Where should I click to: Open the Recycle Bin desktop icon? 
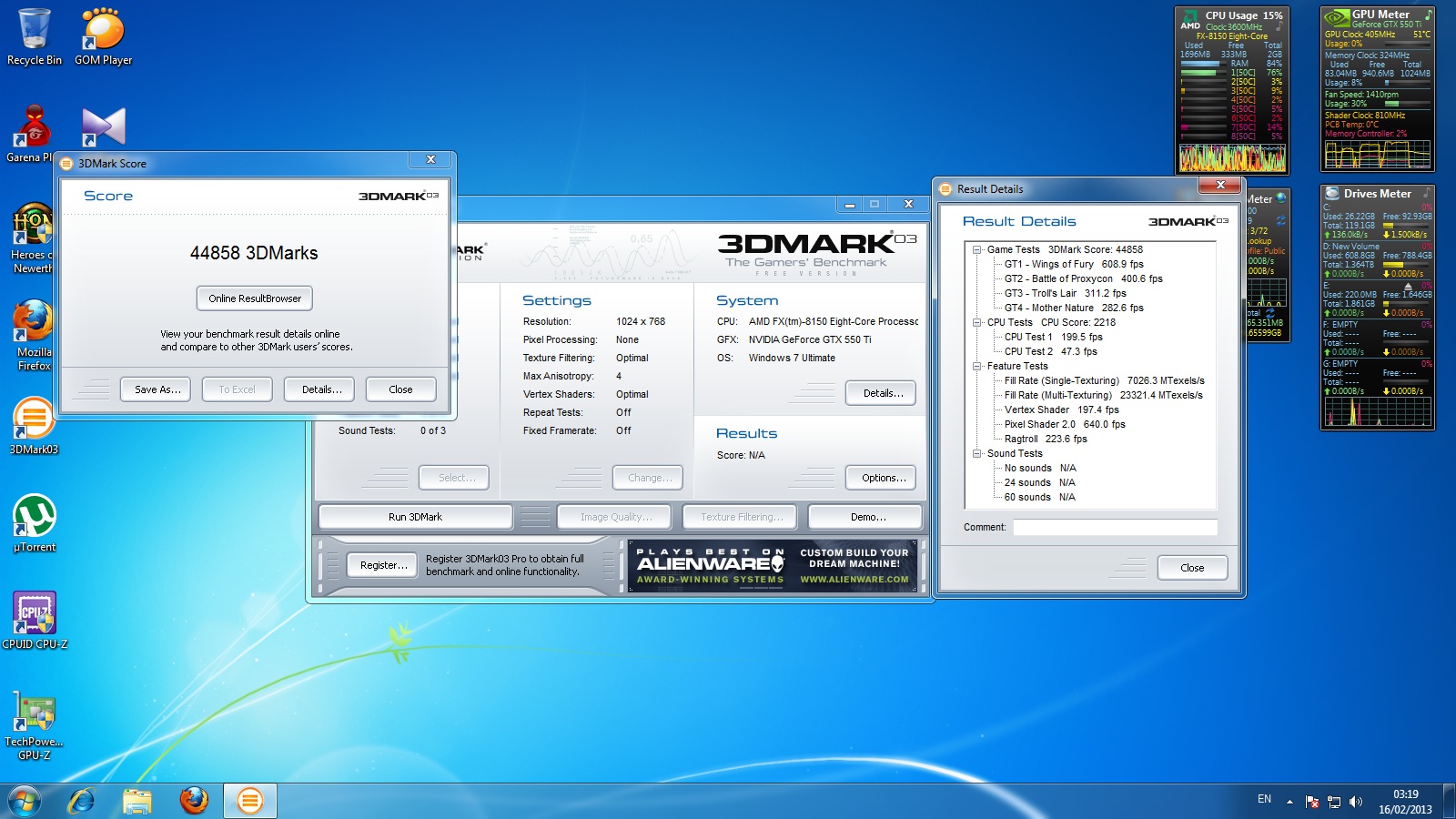(35, 36)
